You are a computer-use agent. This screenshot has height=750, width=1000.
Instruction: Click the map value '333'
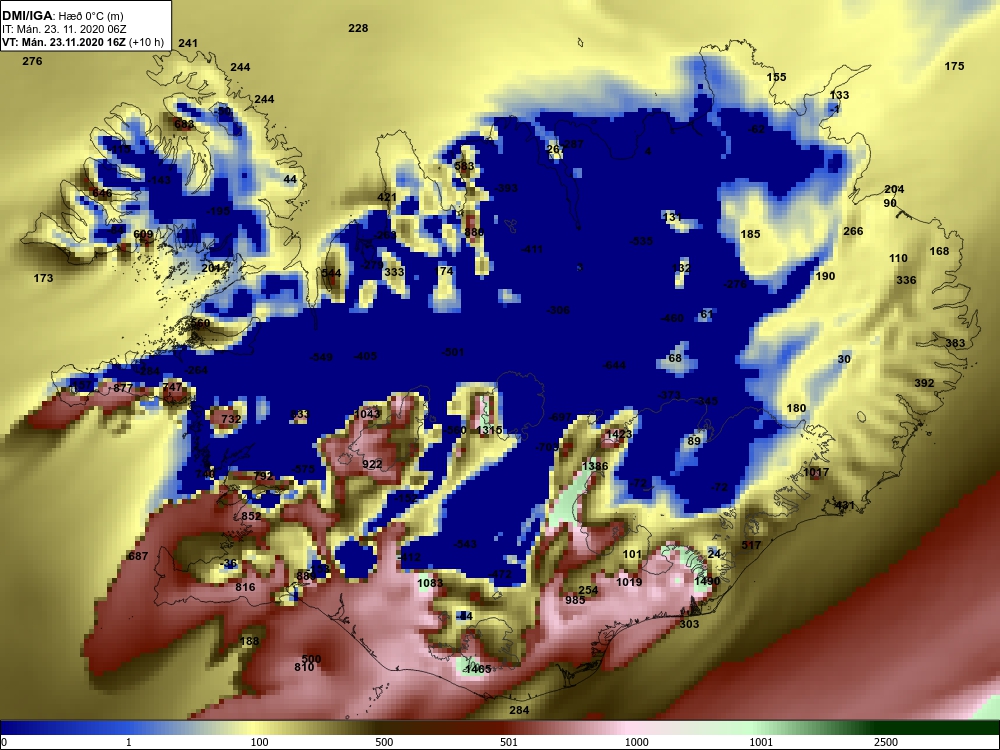point(394,272)
